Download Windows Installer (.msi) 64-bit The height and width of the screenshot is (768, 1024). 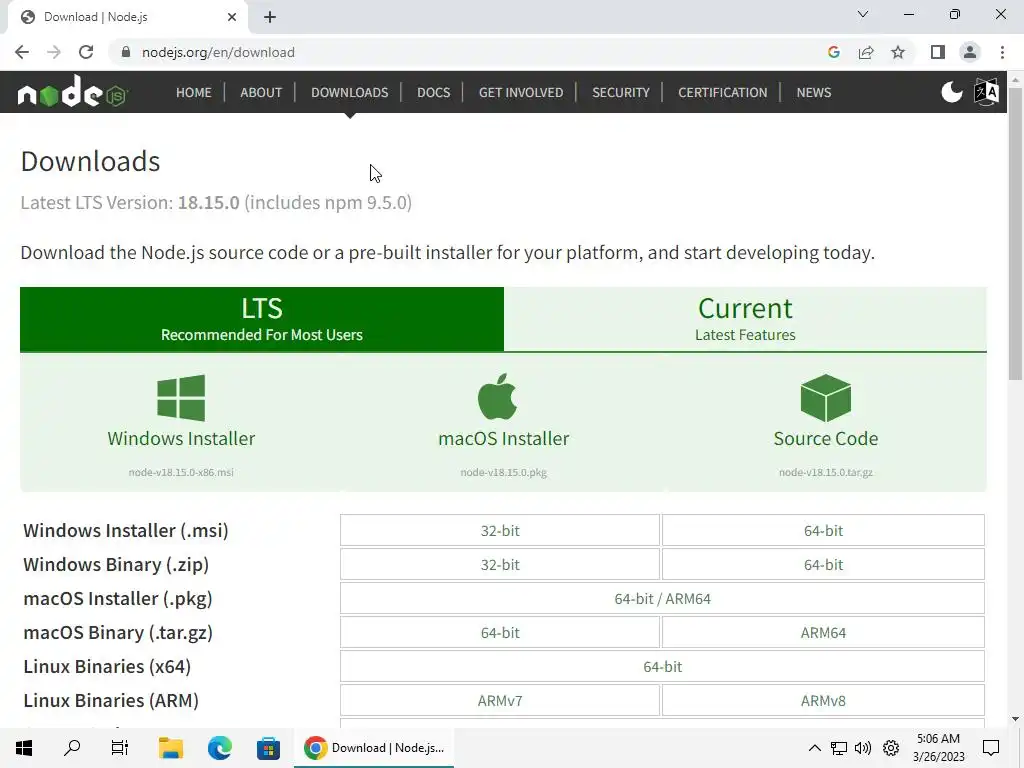click(823, 530)
